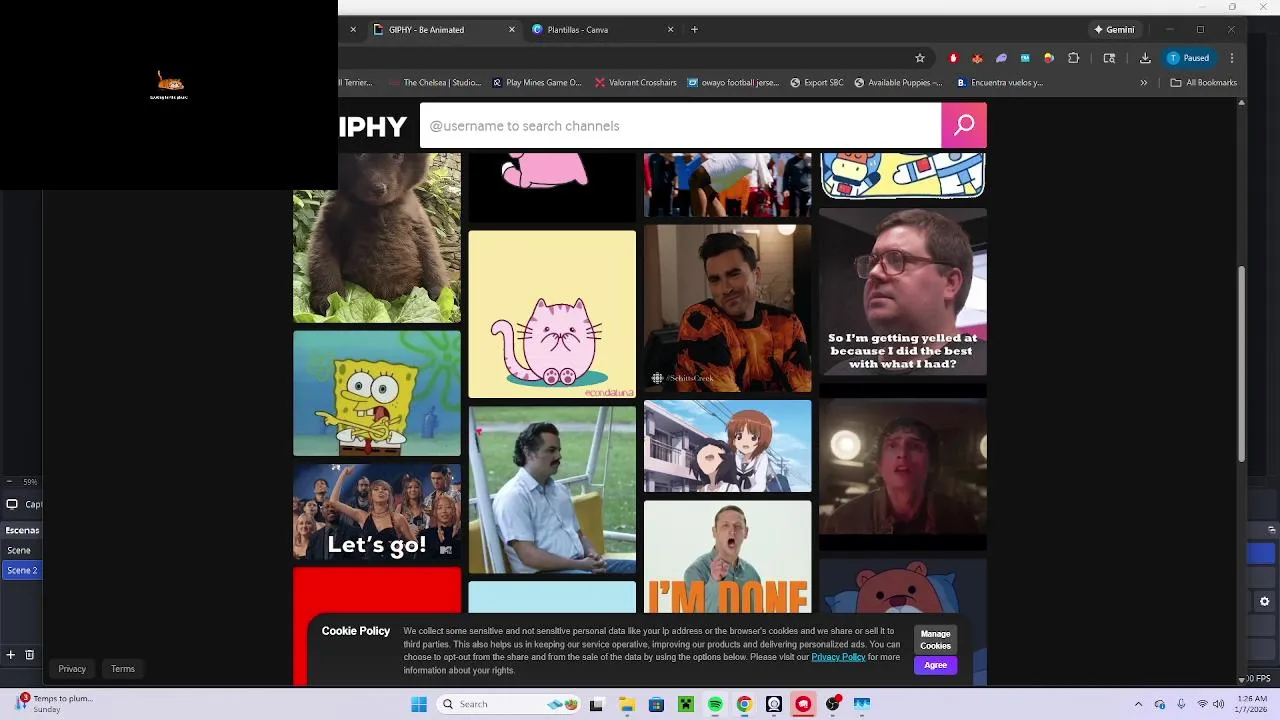Select Scene 2 in OBS scenes list
This screenshot has width=1280, height=720.
pos(22,570)
